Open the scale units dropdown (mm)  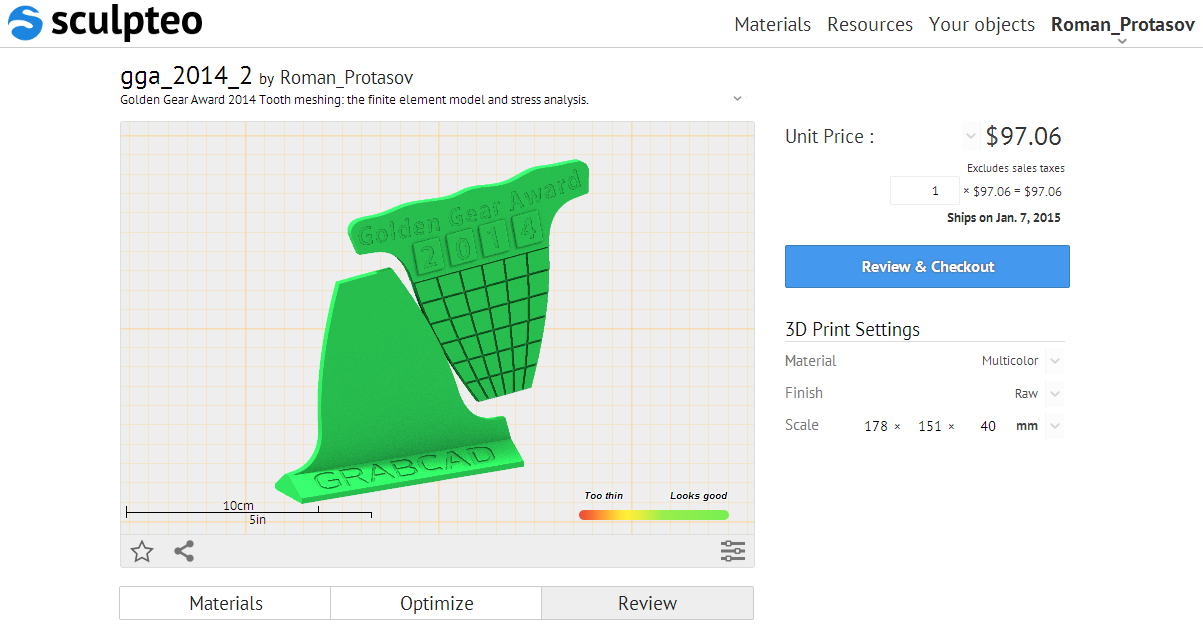coord(1055,426)
